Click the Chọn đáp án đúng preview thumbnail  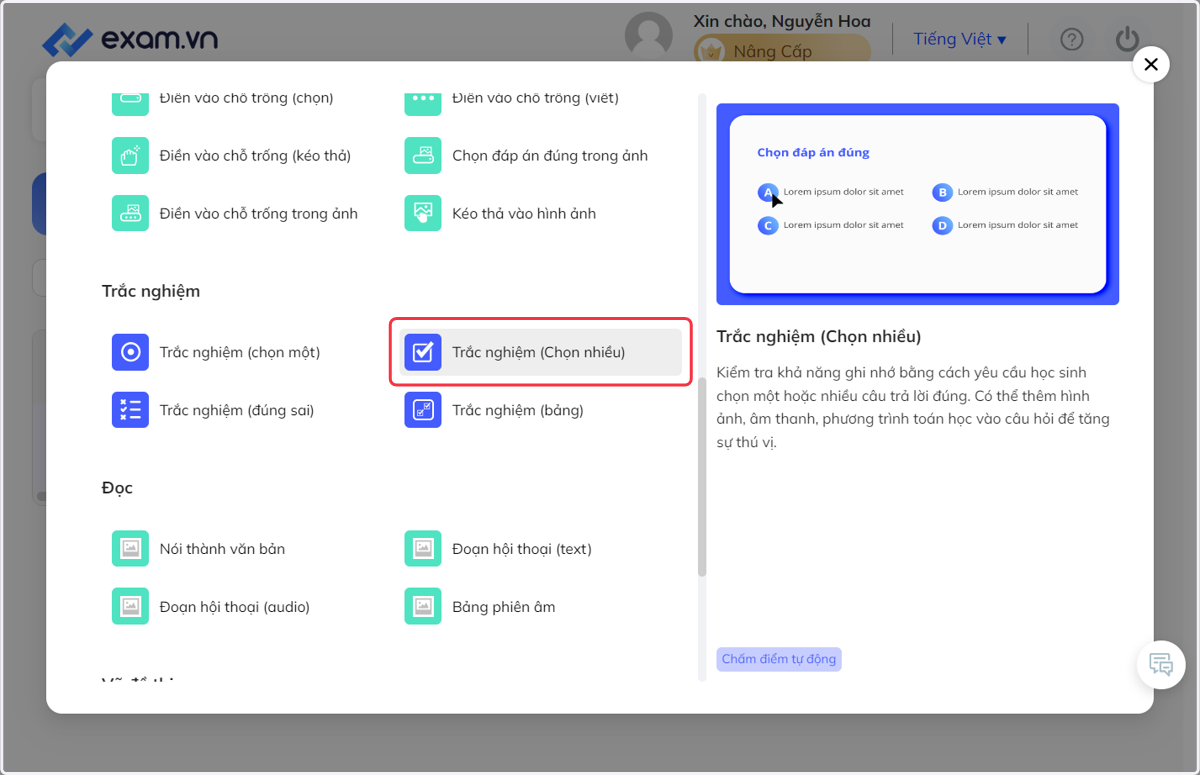(918, 204)
